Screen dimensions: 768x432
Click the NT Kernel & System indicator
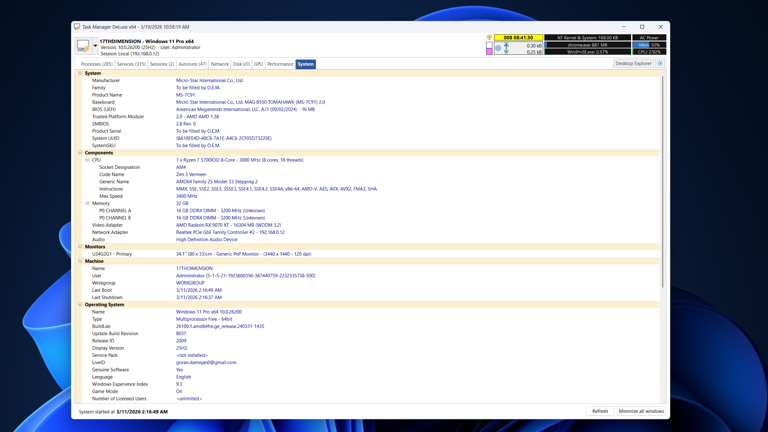coord(588,38)
